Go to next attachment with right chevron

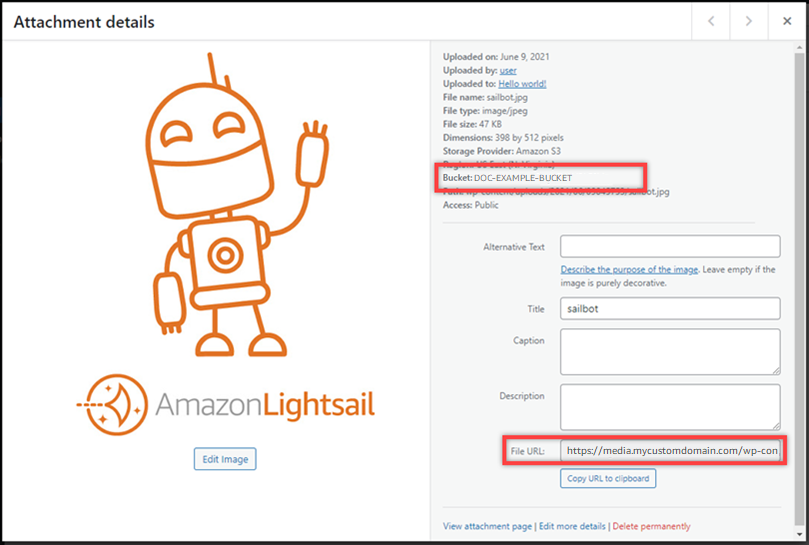tap(748, 21)
